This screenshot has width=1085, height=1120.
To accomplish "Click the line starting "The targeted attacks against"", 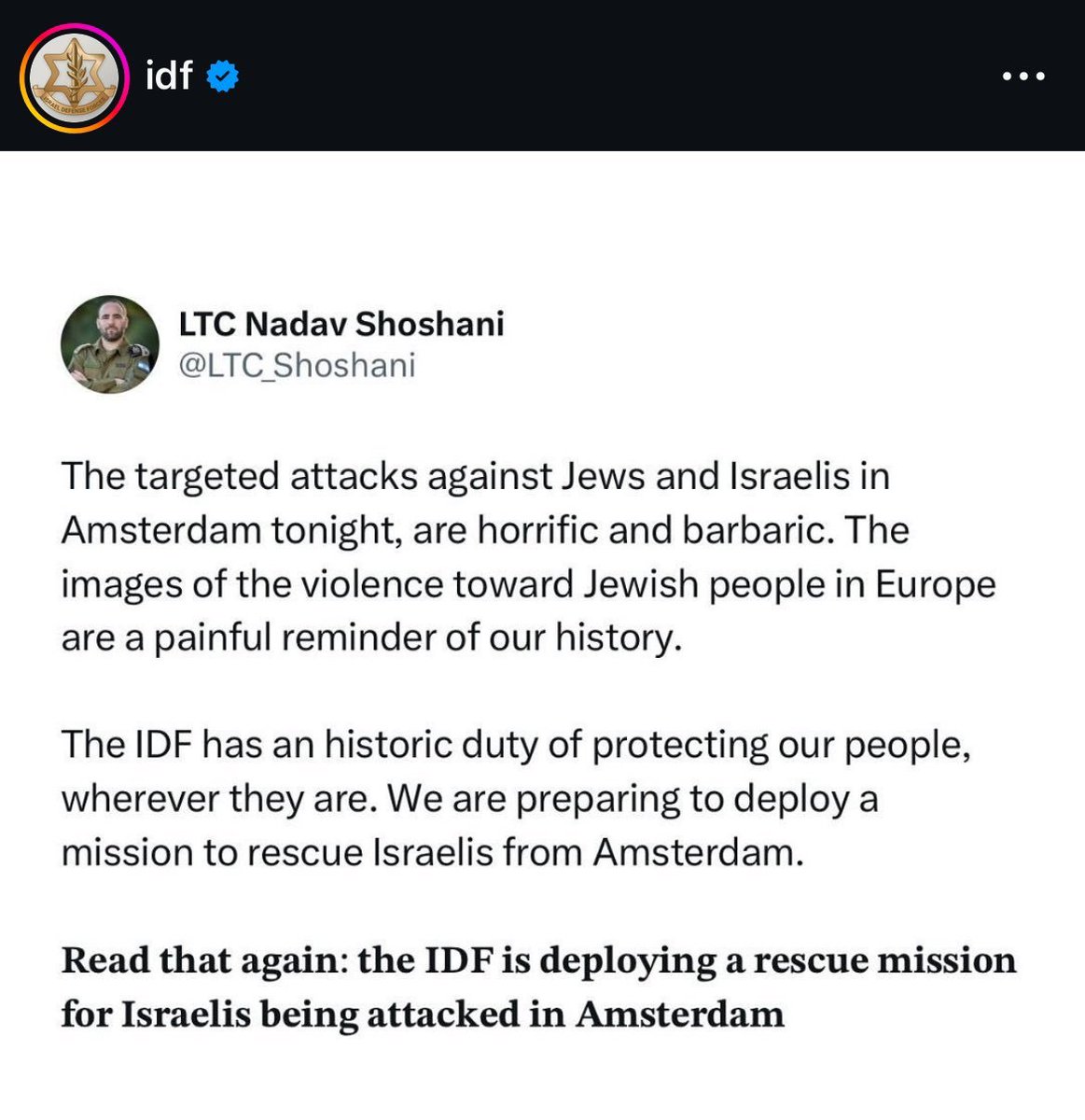I will click(475, 476).
